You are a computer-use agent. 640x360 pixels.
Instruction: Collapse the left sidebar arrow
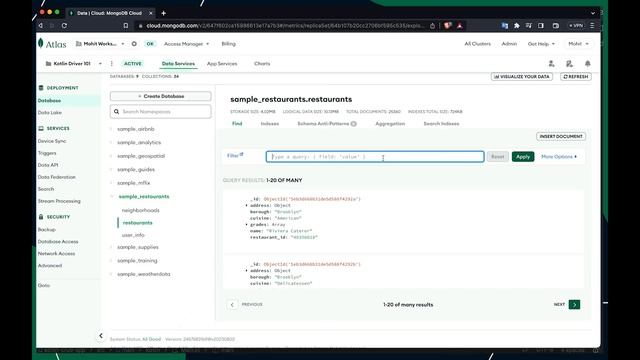[x=101, y=336]
